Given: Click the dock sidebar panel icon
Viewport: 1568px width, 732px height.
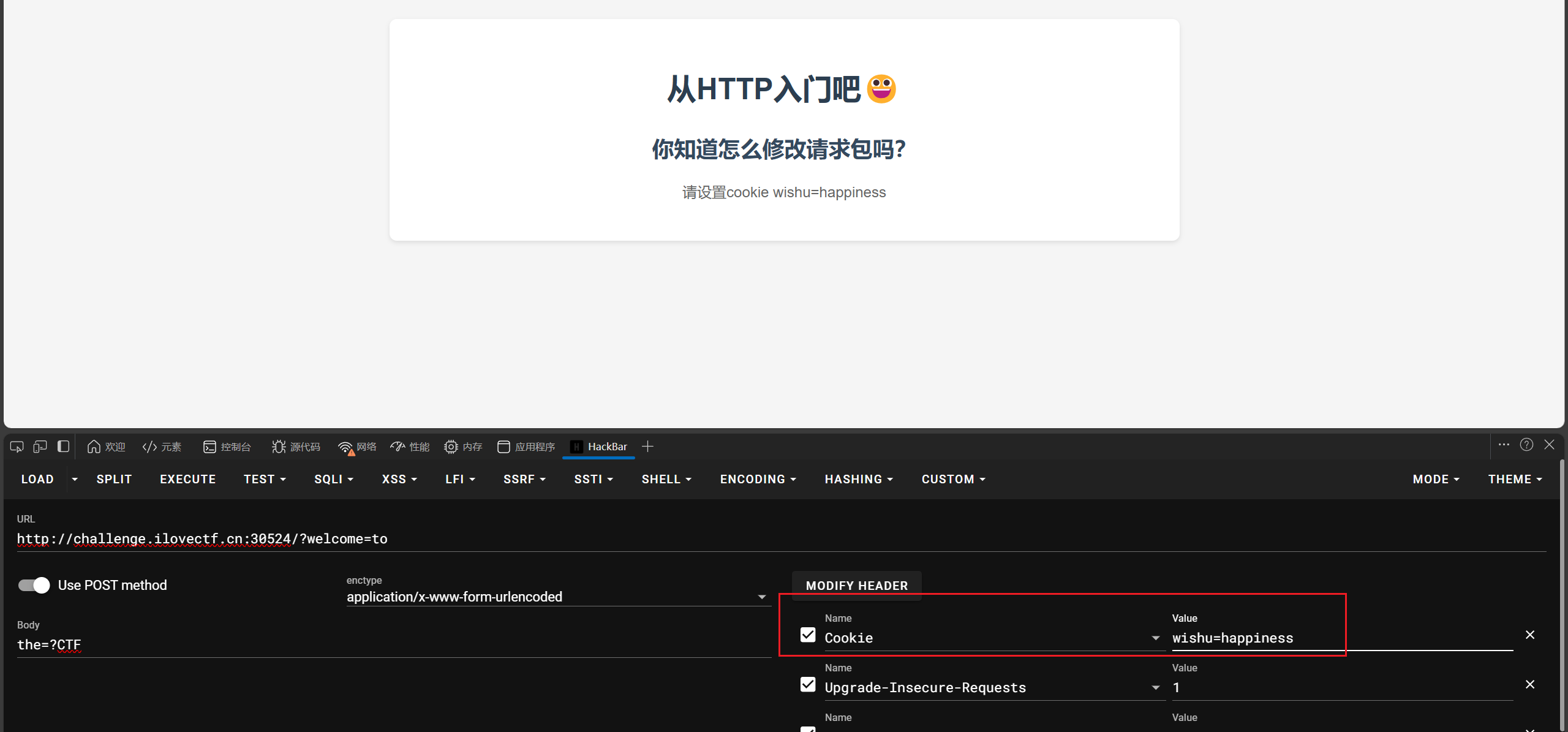Looking at the screenshot, I should tap(63, 447).
